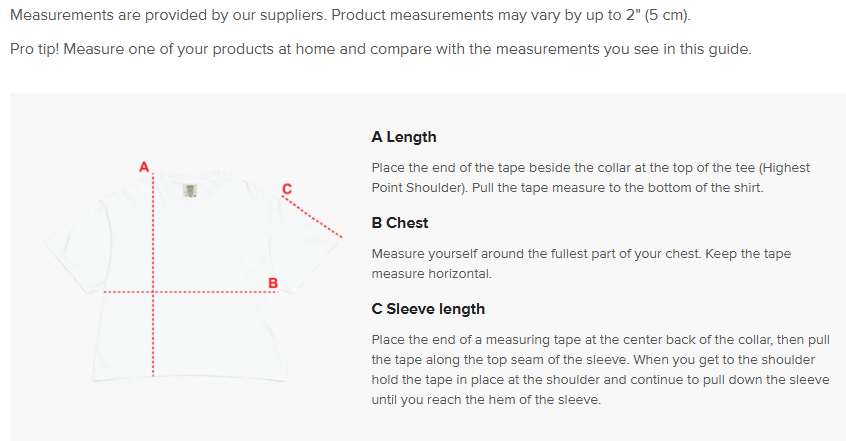Click the "B Chest" heading
Viewport: 846px width, 441px height.
400,223
